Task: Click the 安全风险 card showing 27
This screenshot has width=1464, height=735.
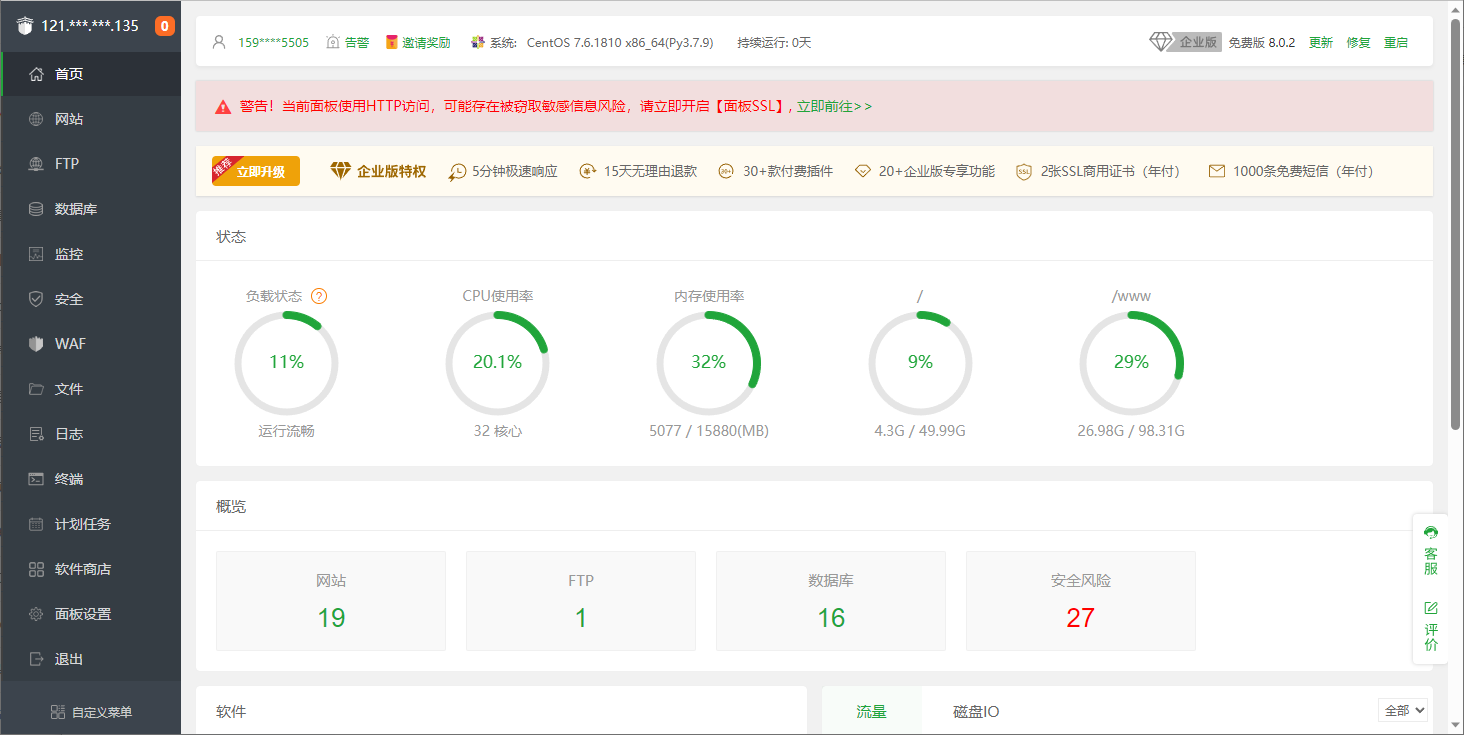Action: 1080,600
